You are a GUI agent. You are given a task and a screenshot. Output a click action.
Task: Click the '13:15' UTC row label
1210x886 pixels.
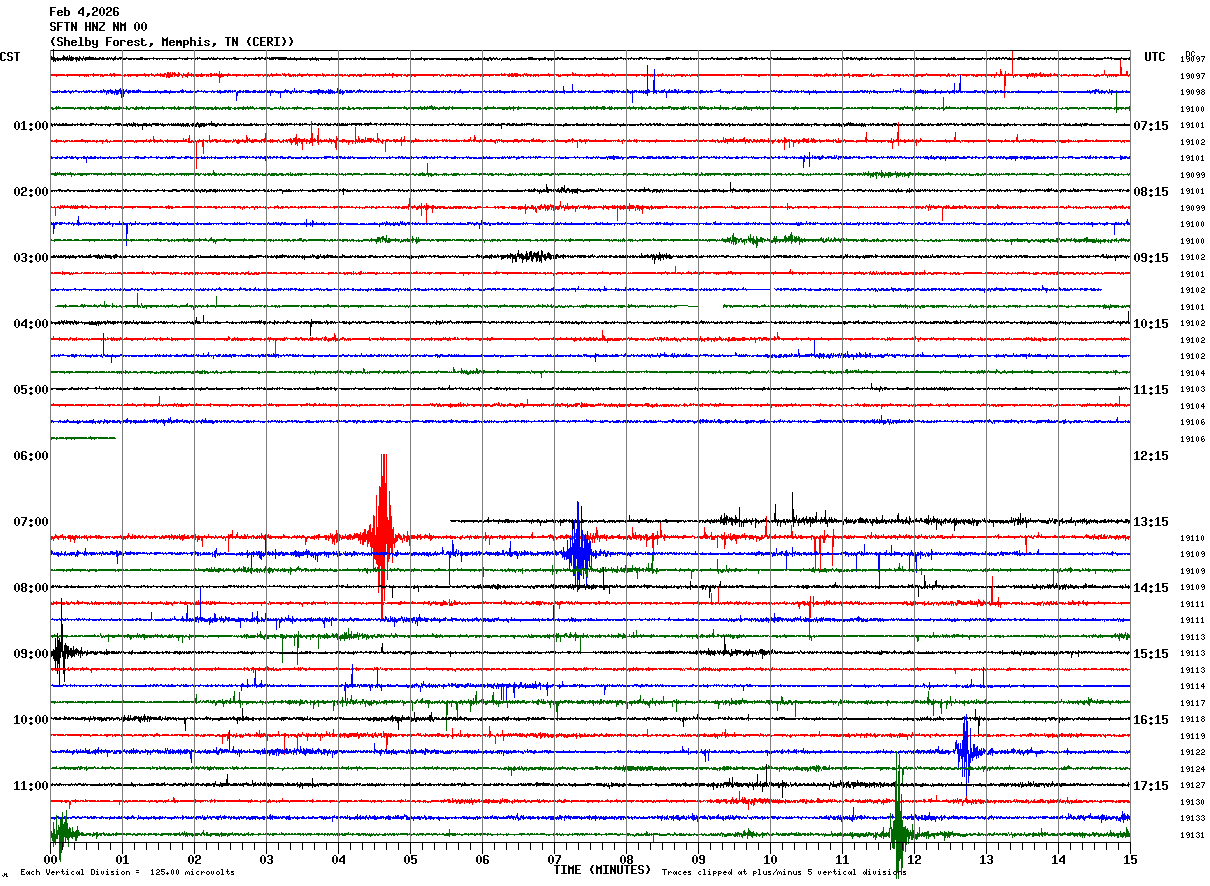point(1150,522)
